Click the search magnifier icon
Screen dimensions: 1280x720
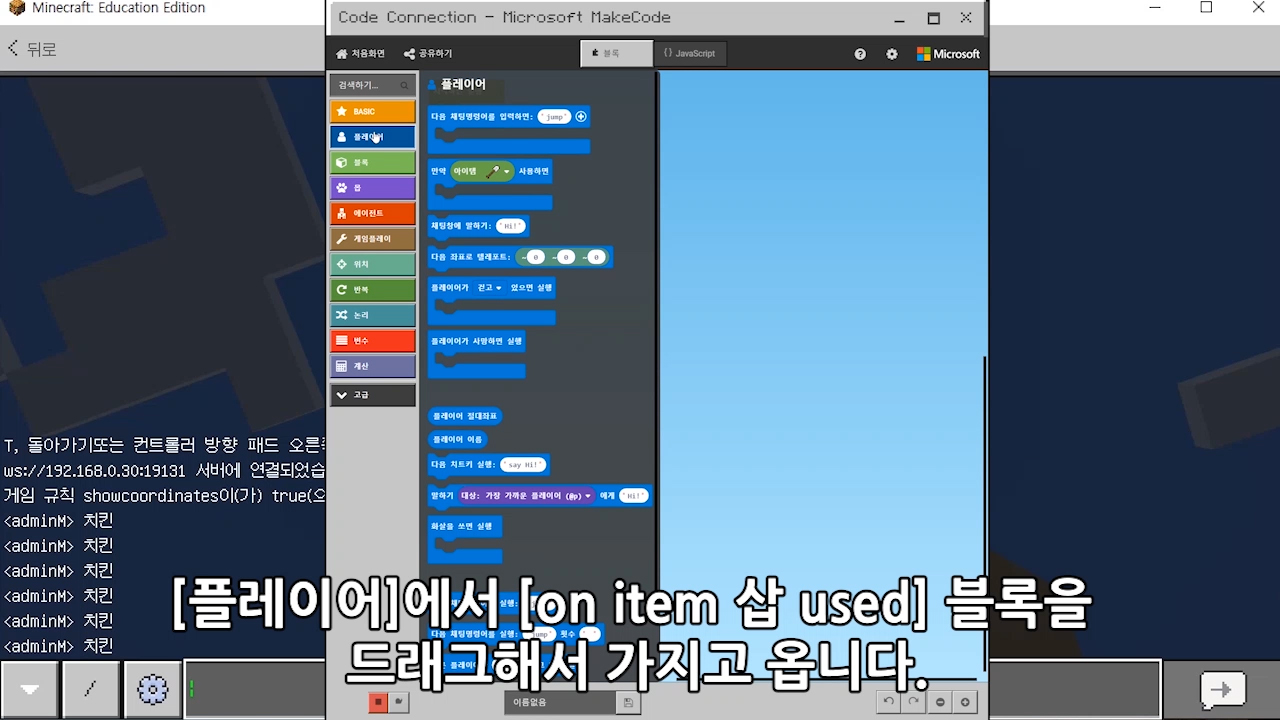pyautogui.click(x=404, y=85)
